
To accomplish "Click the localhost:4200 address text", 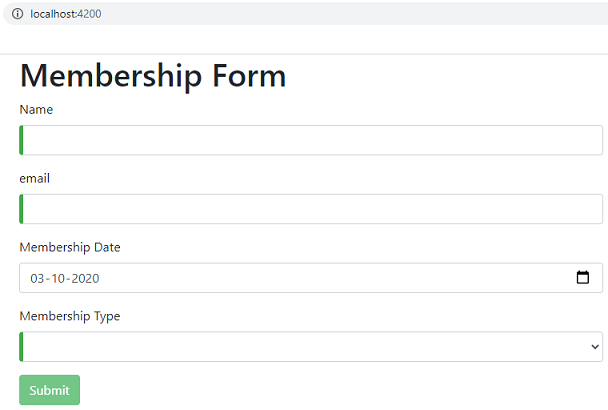I will [65, 14].
